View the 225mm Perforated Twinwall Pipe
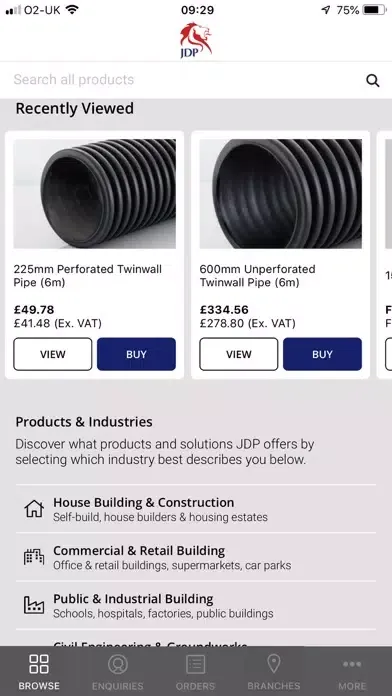 [x=53, y=354]
